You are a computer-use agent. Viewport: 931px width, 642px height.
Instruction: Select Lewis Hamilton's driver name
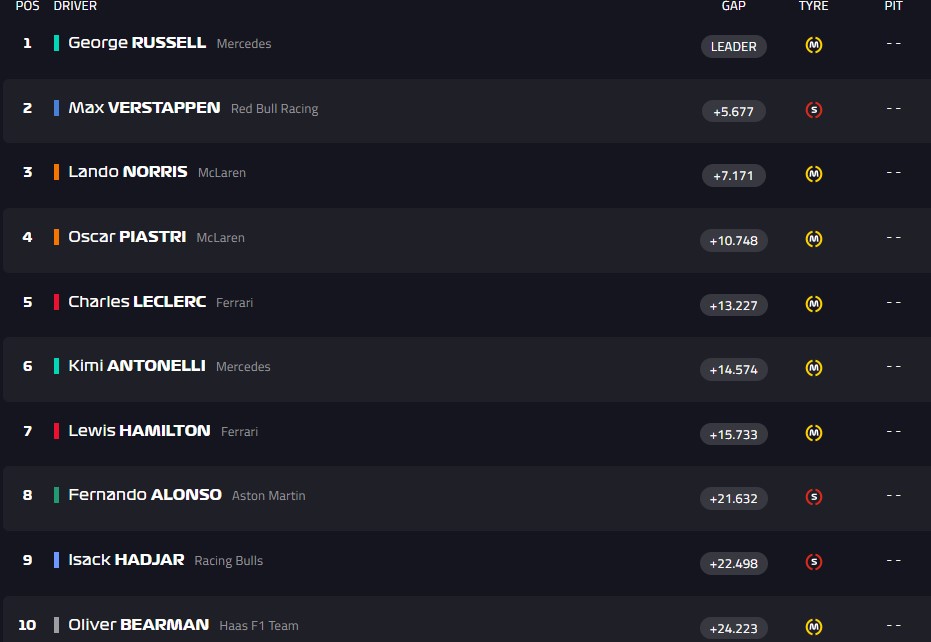139,431
